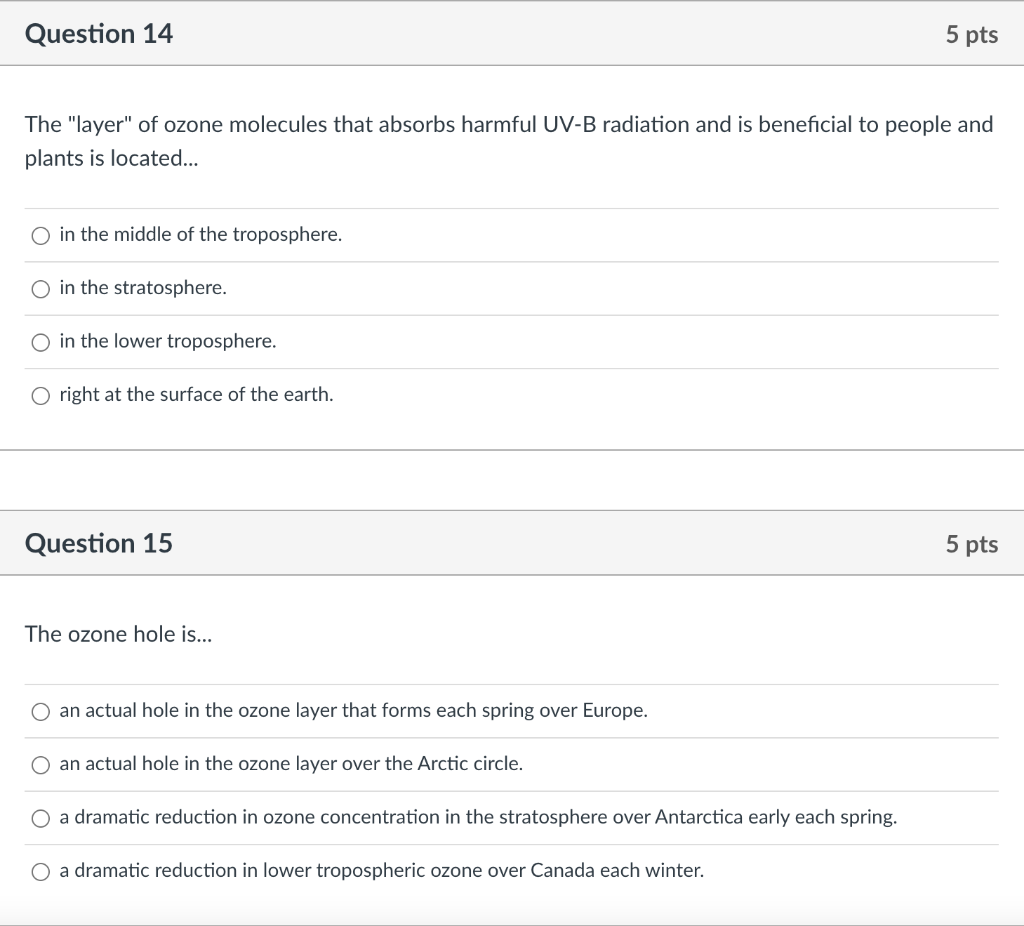This screenshot has height=926, width=1024.
Task: Pick 'right at the surface of the earth' radio
Action: (x=40, y=396)
